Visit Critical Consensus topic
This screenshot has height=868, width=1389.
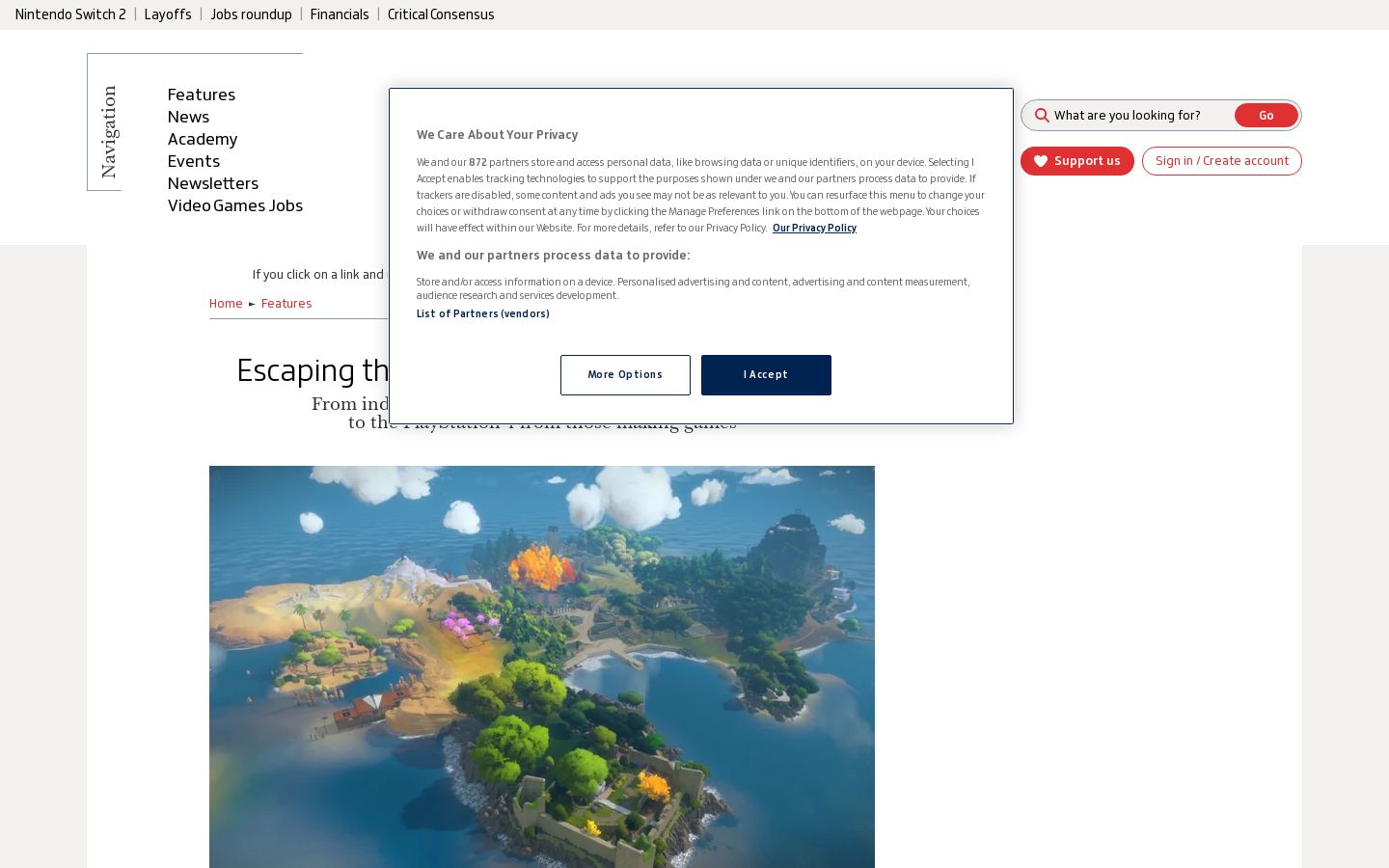tap(441, 14)
